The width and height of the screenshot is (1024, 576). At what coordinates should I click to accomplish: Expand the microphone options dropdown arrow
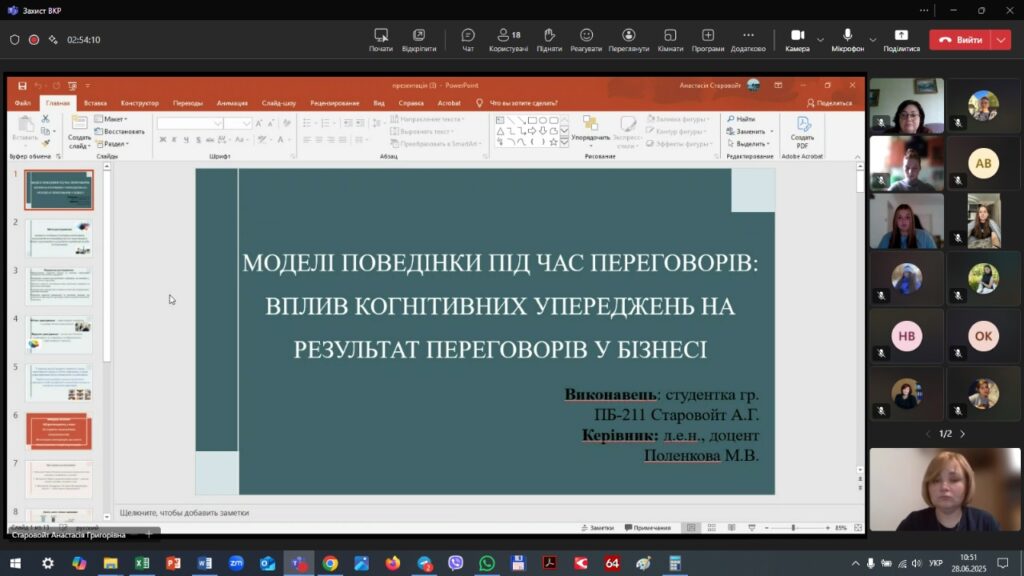coord(872,40)
